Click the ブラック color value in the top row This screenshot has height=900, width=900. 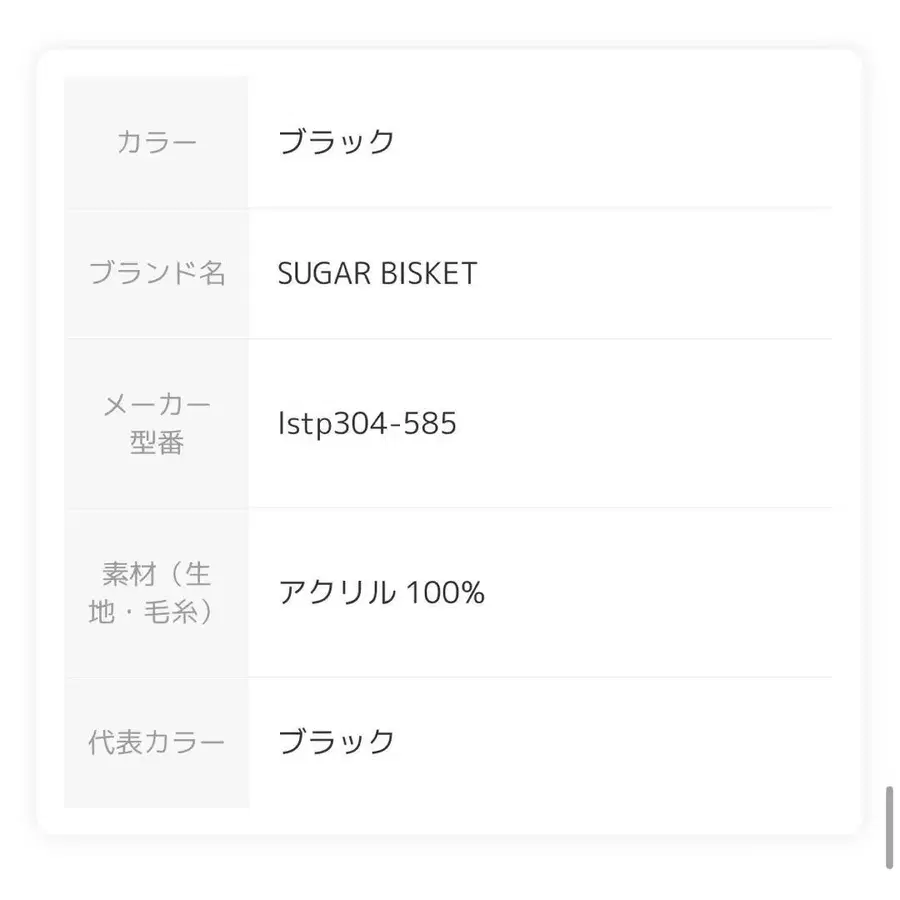[x=336, y=142]
